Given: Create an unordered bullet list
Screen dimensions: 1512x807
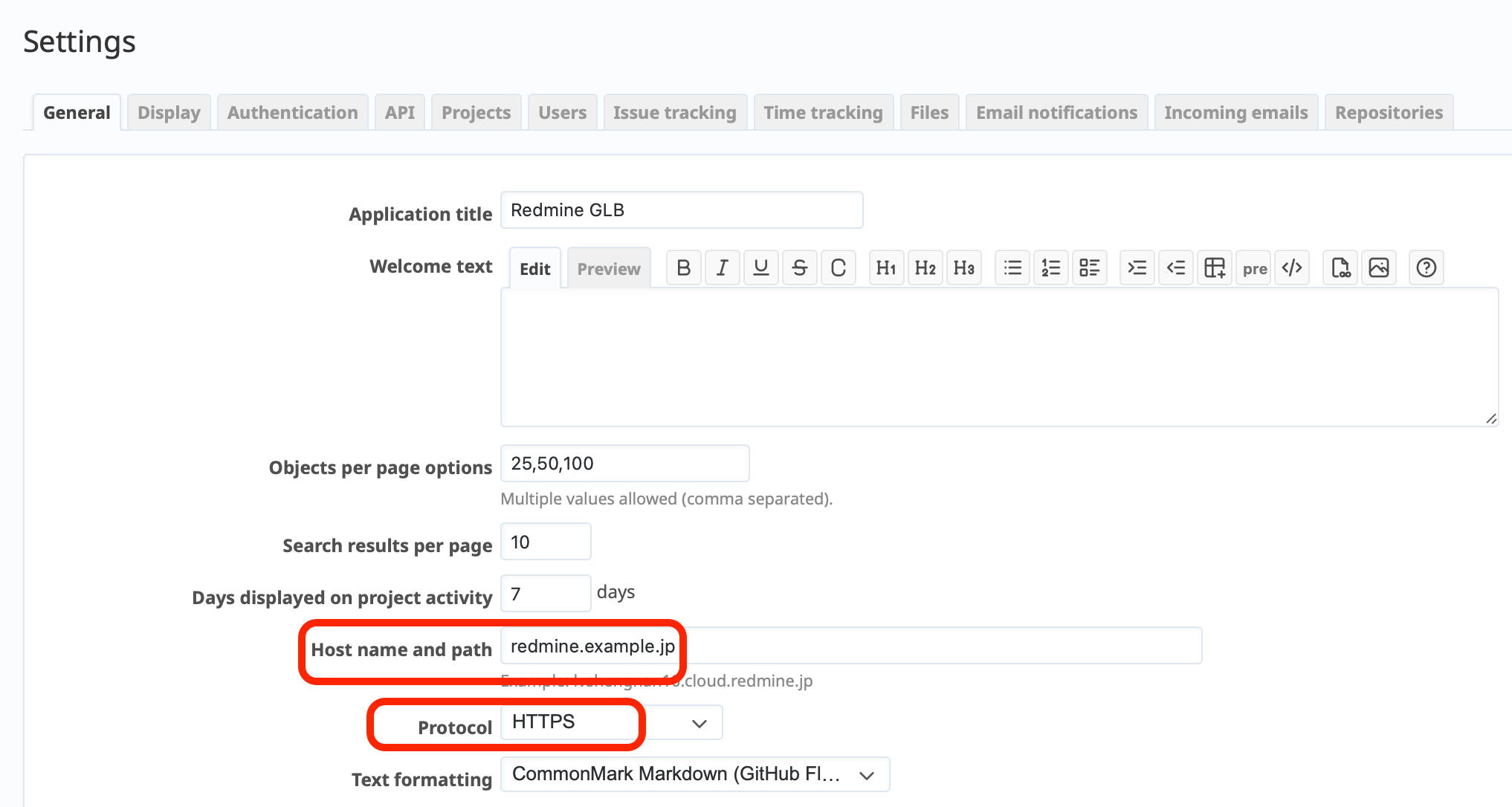Looking at the screenshot, I should coord(1012,268).
